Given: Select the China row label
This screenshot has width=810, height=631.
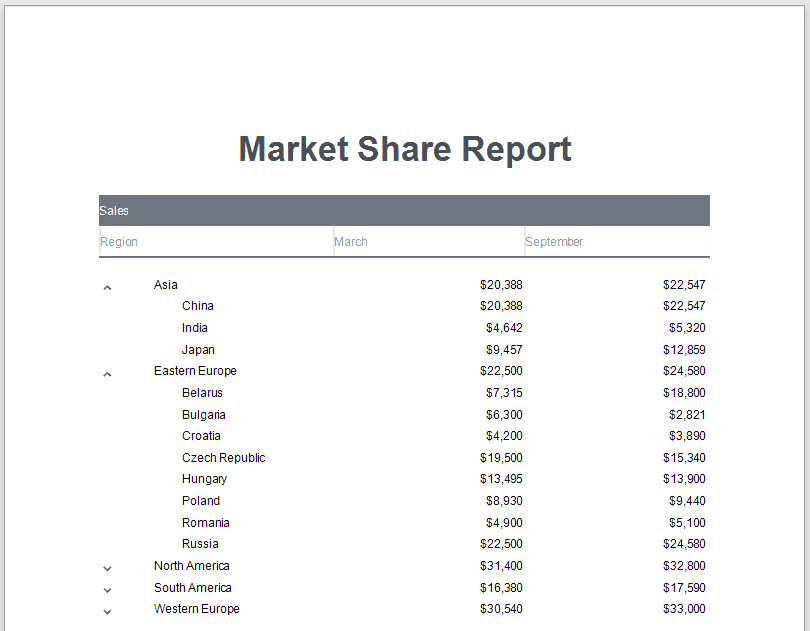Looking at the screenshot, I should click(198, 306).
